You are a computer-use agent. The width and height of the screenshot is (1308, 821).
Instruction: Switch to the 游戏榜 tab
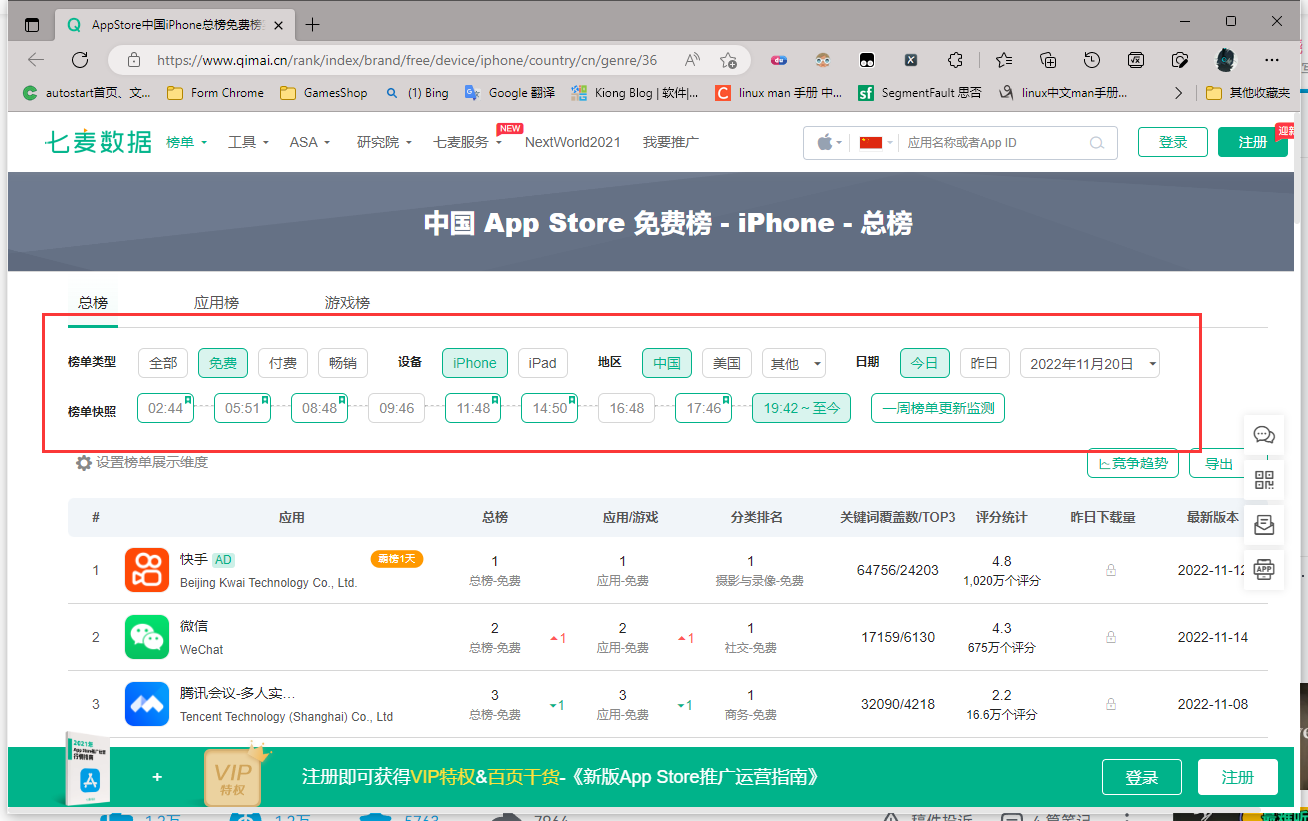point(347,302)
